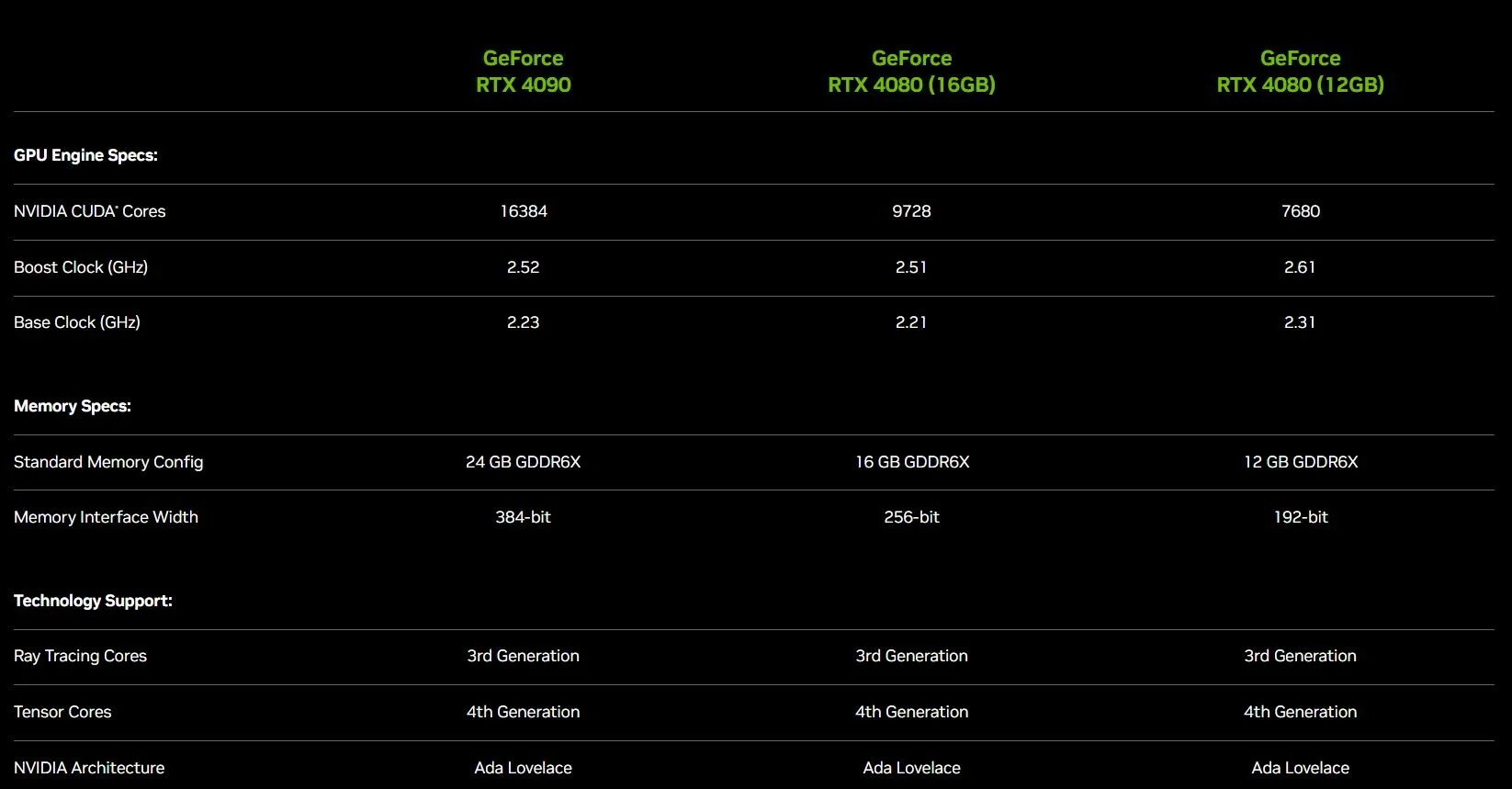Click the GeForce RTX 4080 (16GB) column header
Screen dimensions: 1512x789
tap(911, 72)
